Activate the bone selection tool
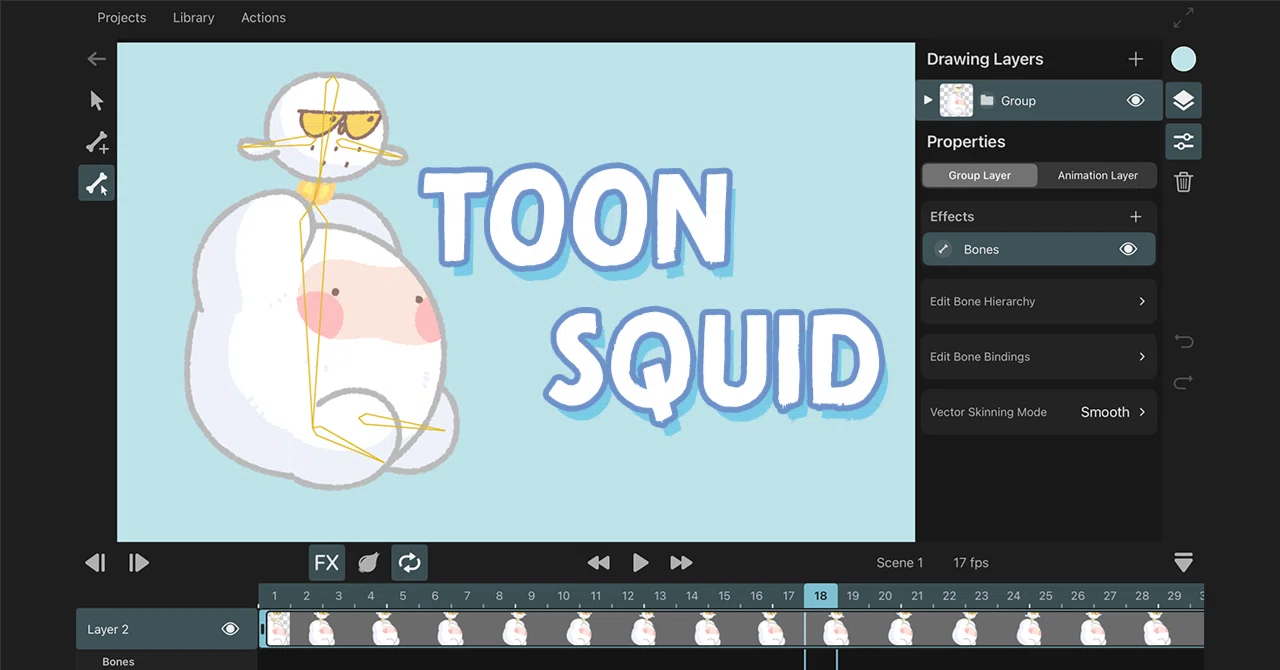Image resolution: width=1280 pixels, height=670 pixels. (x=96, y=184)
